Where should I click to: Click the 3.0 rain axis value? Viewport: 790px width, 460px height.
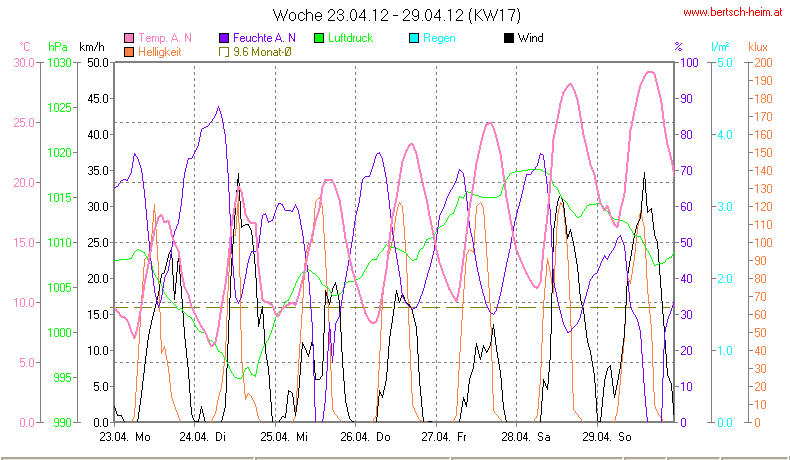[x=725, y=207]
